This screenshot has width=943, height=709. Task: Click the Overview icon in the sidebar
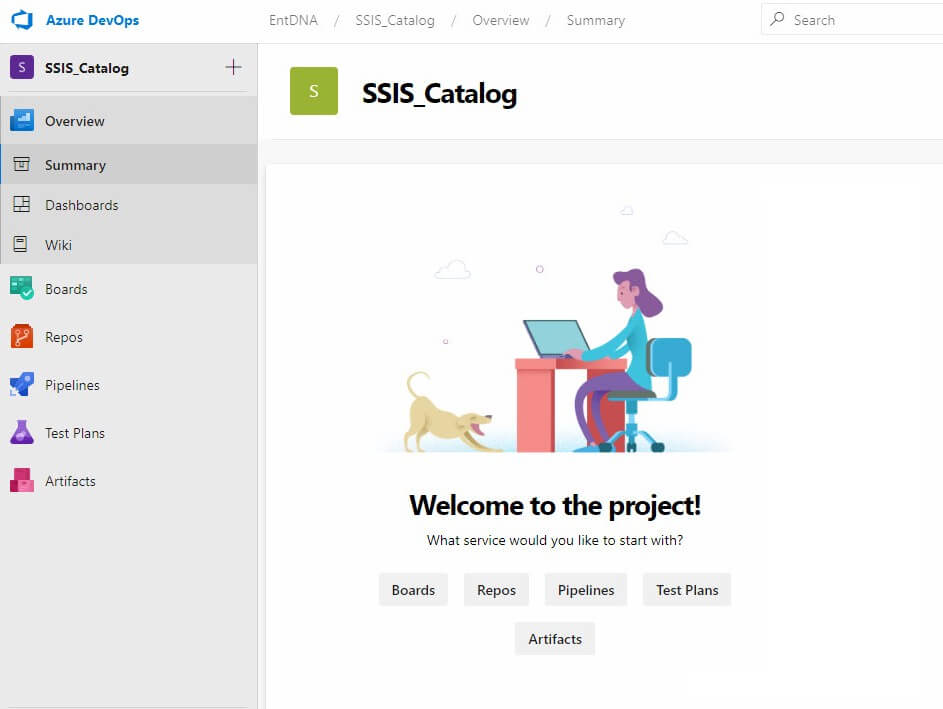pos(22,120)
